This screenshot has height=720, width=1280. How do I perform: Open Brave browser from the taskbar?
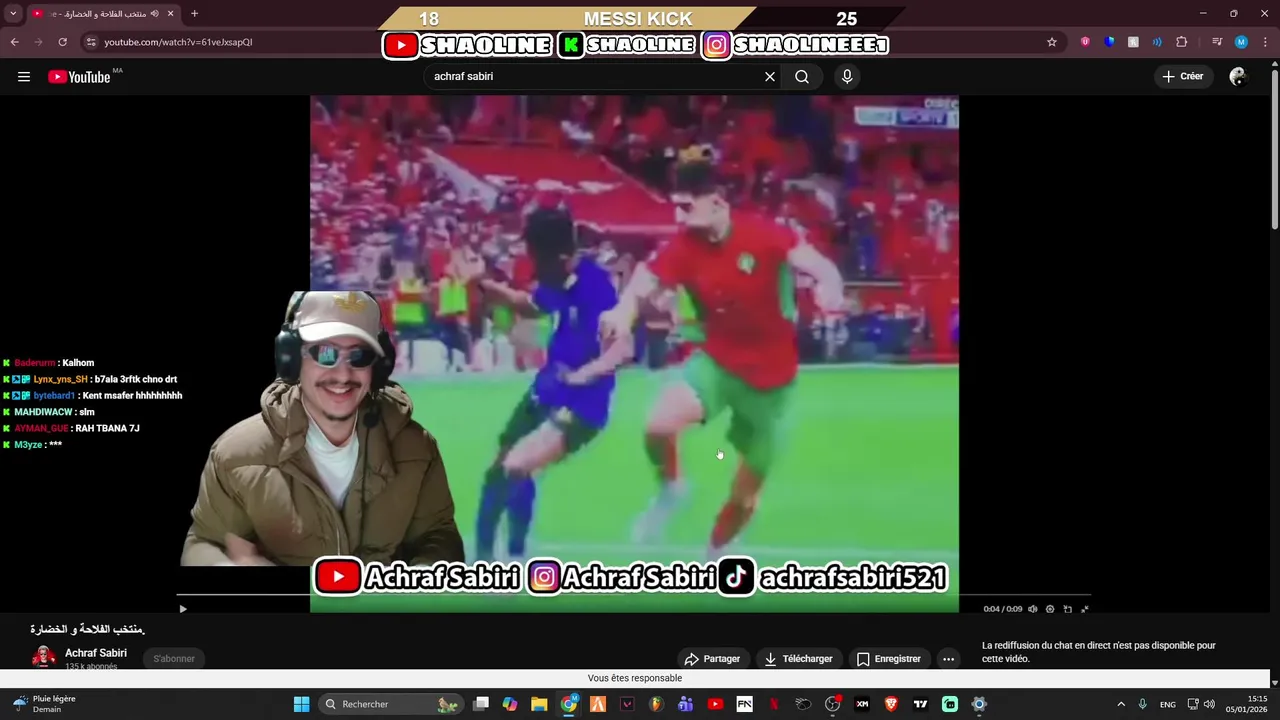coord(891,704)
